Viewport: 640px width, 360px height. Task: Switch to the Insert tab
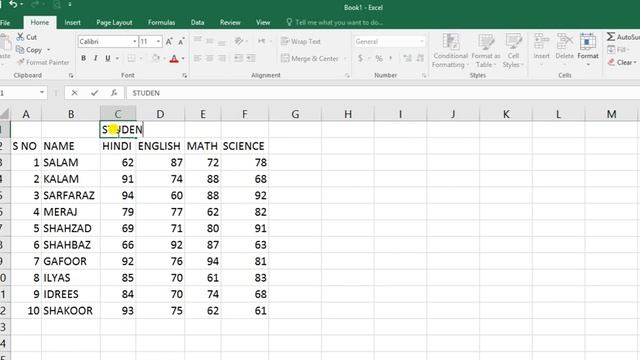point(72,22)
